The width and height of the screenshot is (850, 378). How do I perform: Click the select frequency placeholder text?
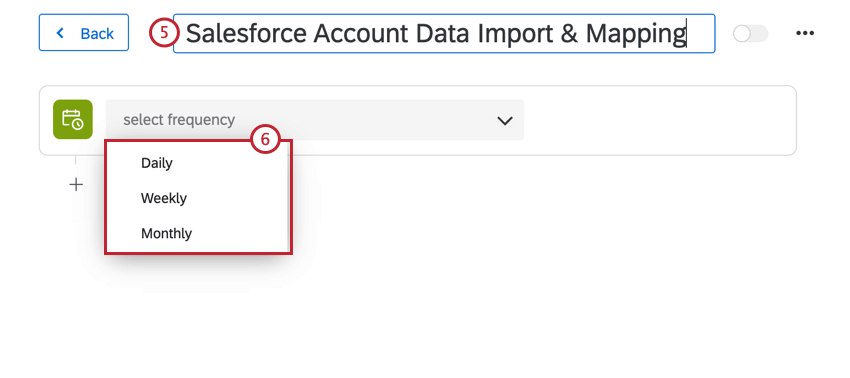(x=179, y=120)
